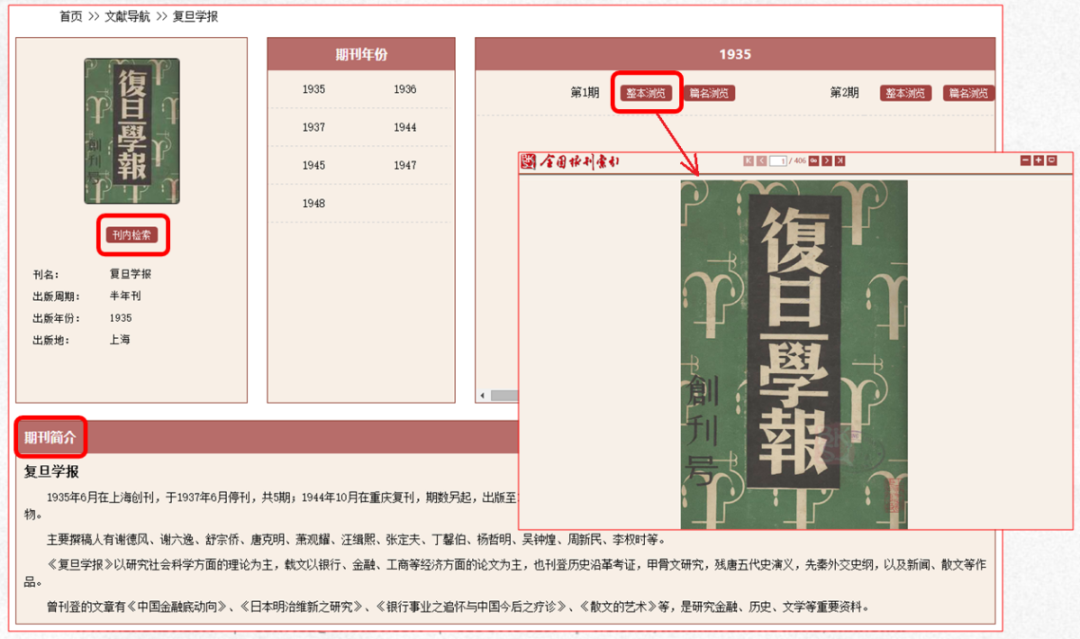This screenshot has width=1080, height=639.
Task: Go to next page in viewer
Action: (x=827, y=160)
